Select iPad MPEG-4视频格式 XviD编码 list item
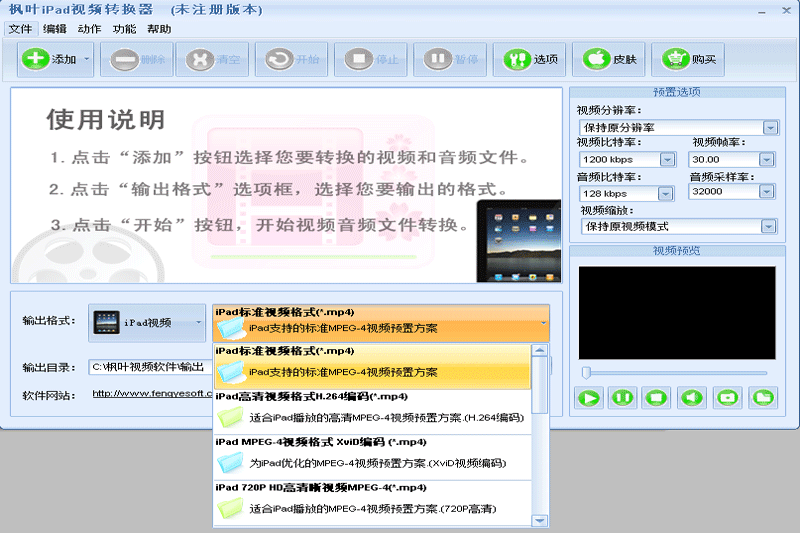The width and height of the screenshot is (800, 533). click(x=372, y=458)
